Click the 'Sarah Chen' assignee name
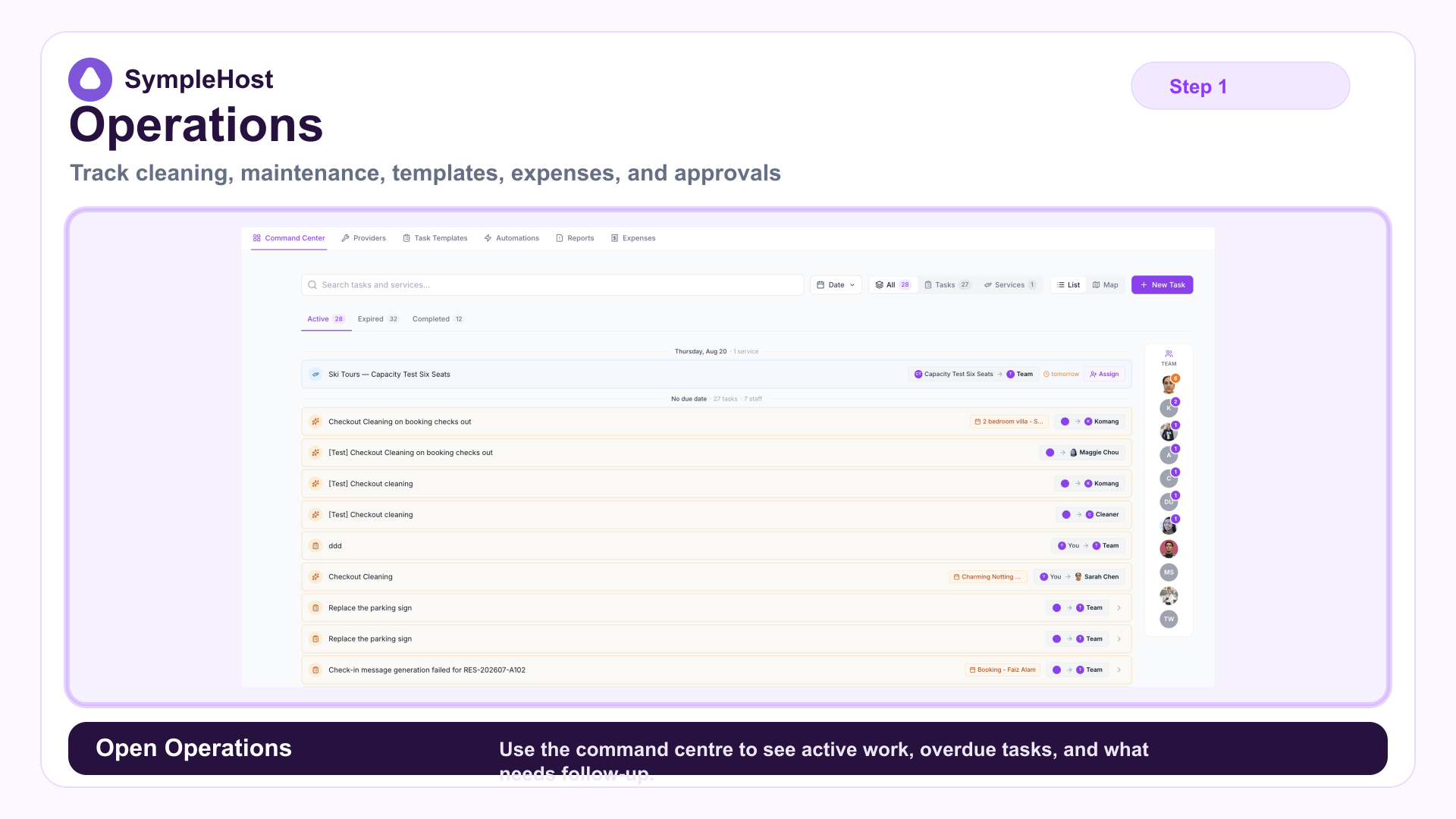 tap(1101, 577)
